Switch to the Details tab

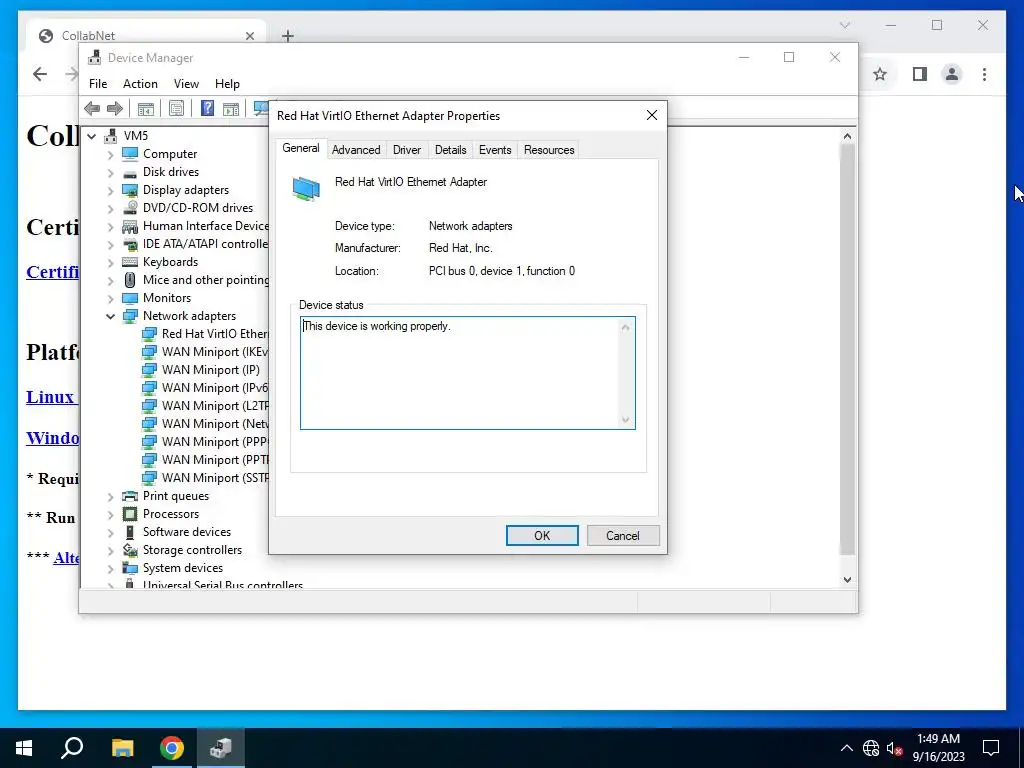[451, 150]
